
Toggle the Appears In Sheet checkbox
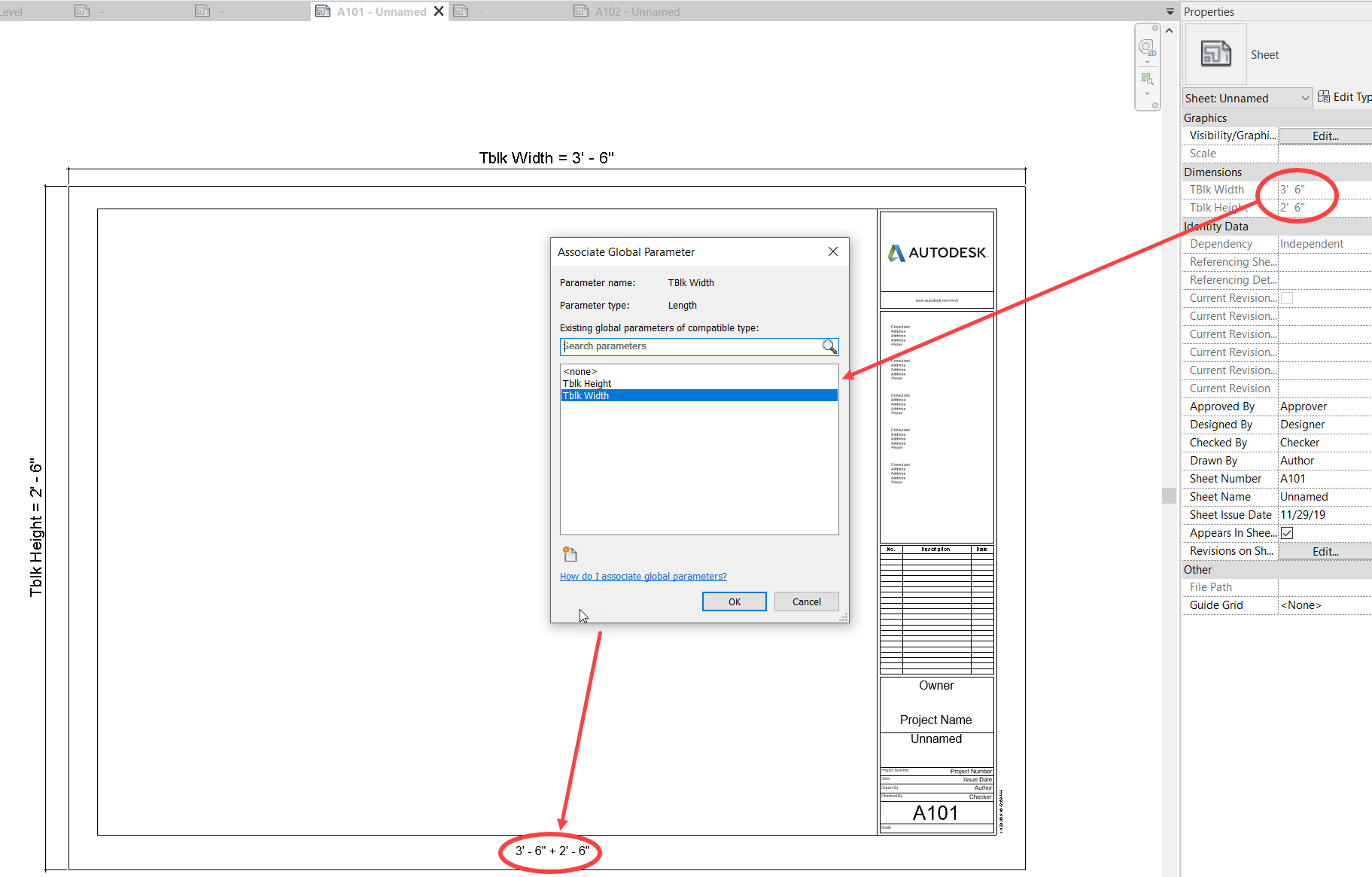coord(1287,532)
